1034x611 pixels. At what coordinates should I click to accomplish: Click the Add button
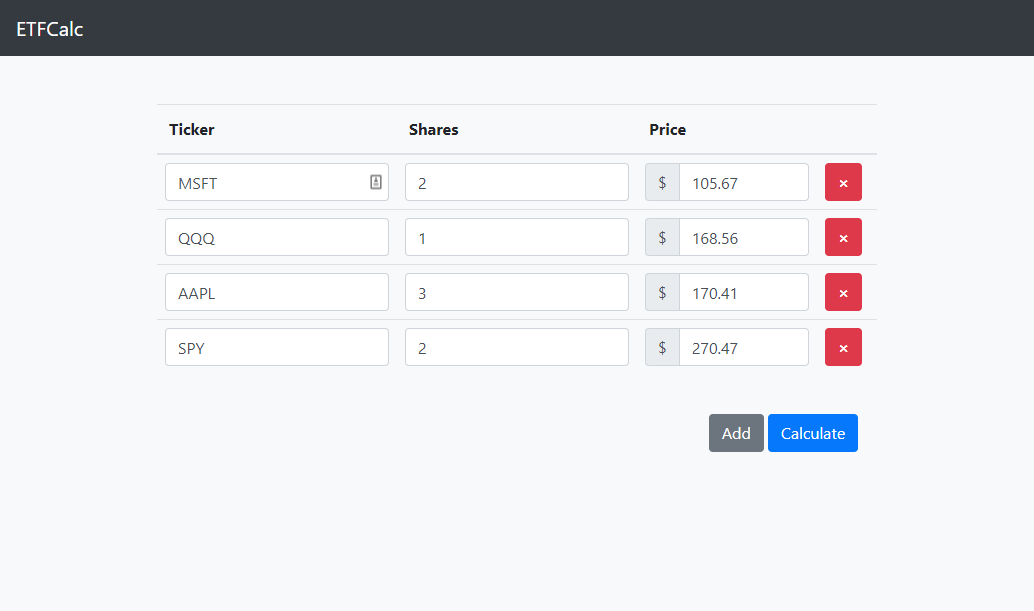pyautogui.click(x=736, y=433)
